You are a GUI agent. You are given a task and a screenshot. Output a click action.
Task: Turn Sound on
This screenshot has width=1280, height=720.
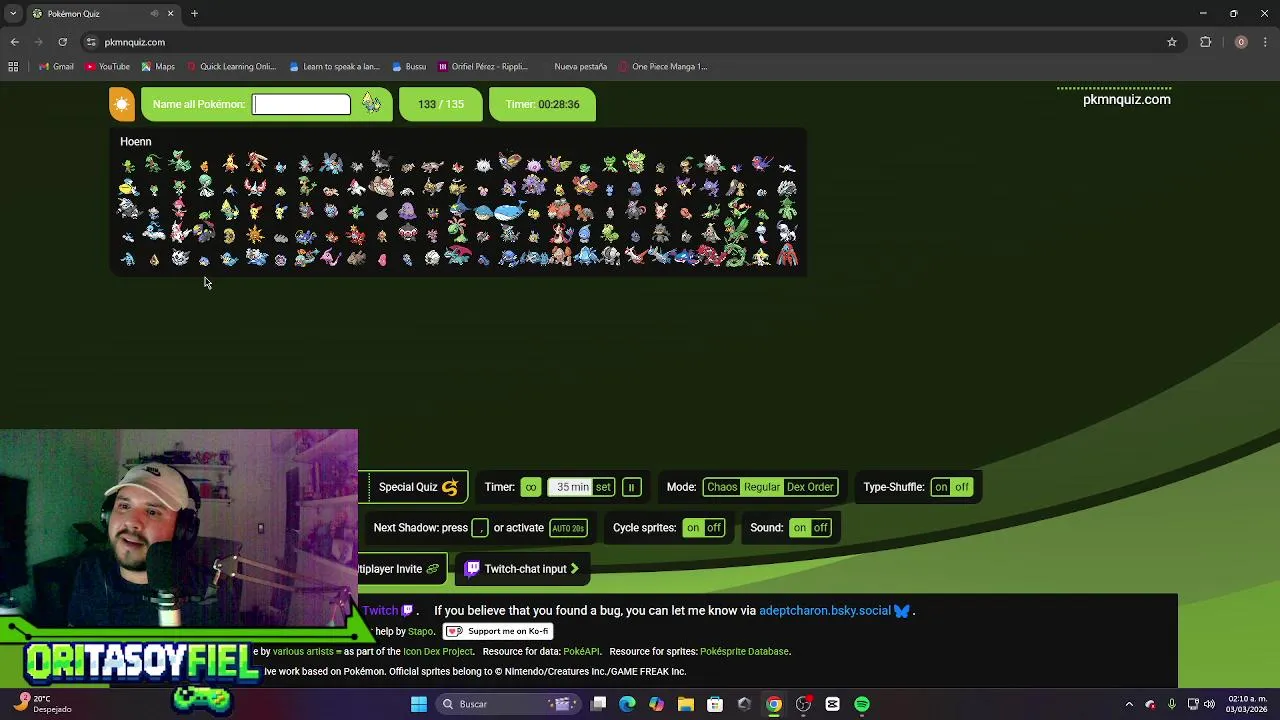(x=800, y=528)
